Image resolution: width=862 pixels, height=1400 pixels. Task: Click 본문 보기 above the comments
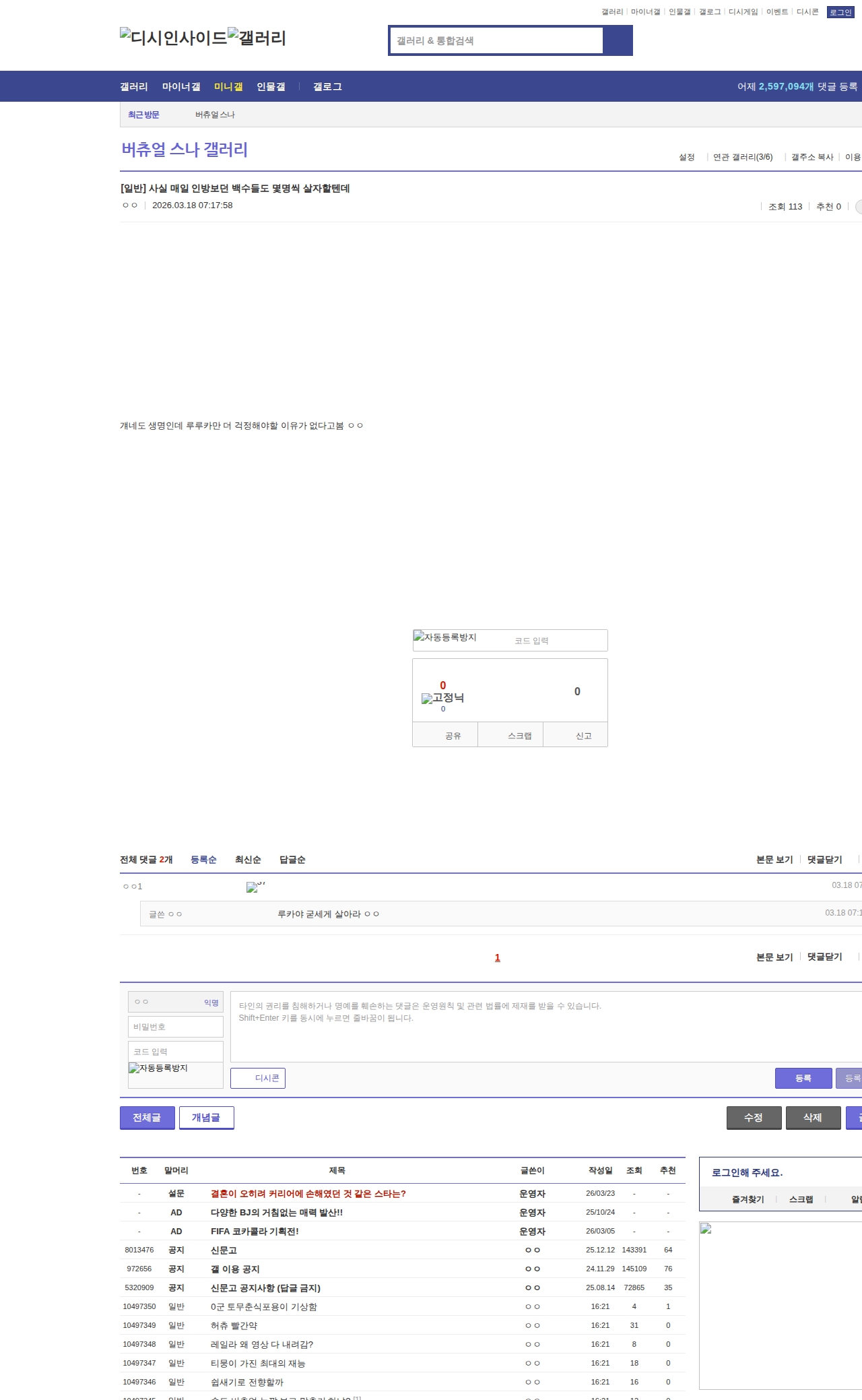tap(774, 860)
